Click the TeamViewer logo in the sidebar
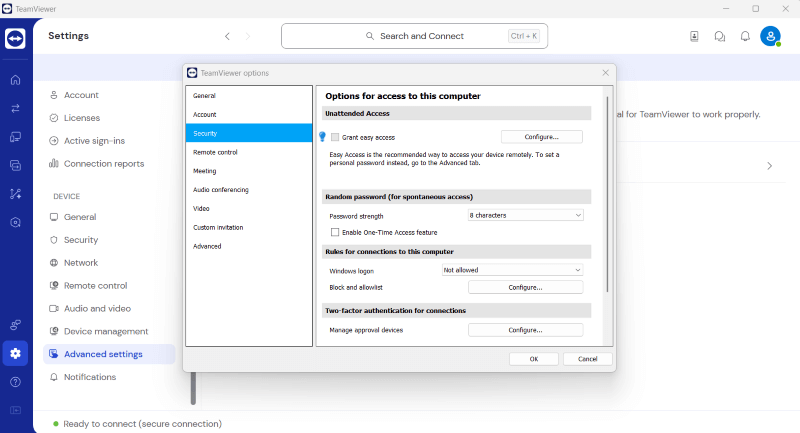Image resolution: width=800 pixels, height=433 pixels. (15, 38)
